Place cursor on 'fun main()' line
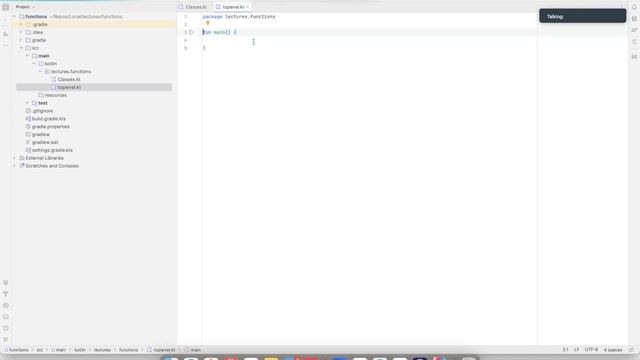This screenshot has height=360, width=640. point(220,32)
